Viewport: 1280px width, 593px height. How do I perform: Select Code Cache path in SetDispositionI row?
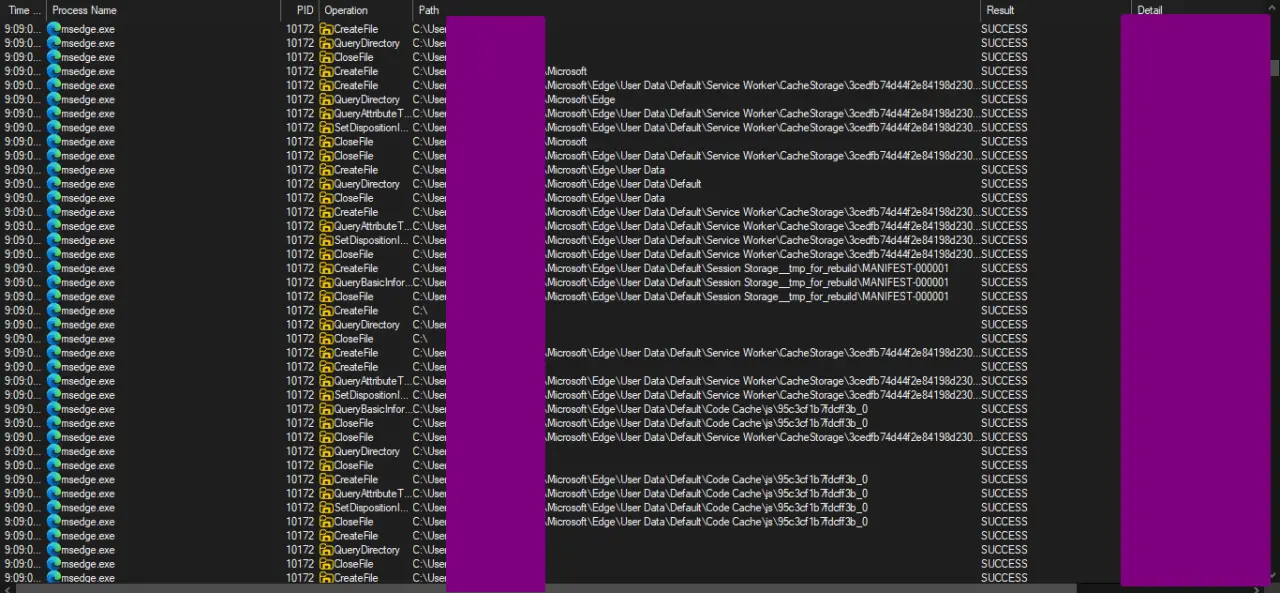706,508
